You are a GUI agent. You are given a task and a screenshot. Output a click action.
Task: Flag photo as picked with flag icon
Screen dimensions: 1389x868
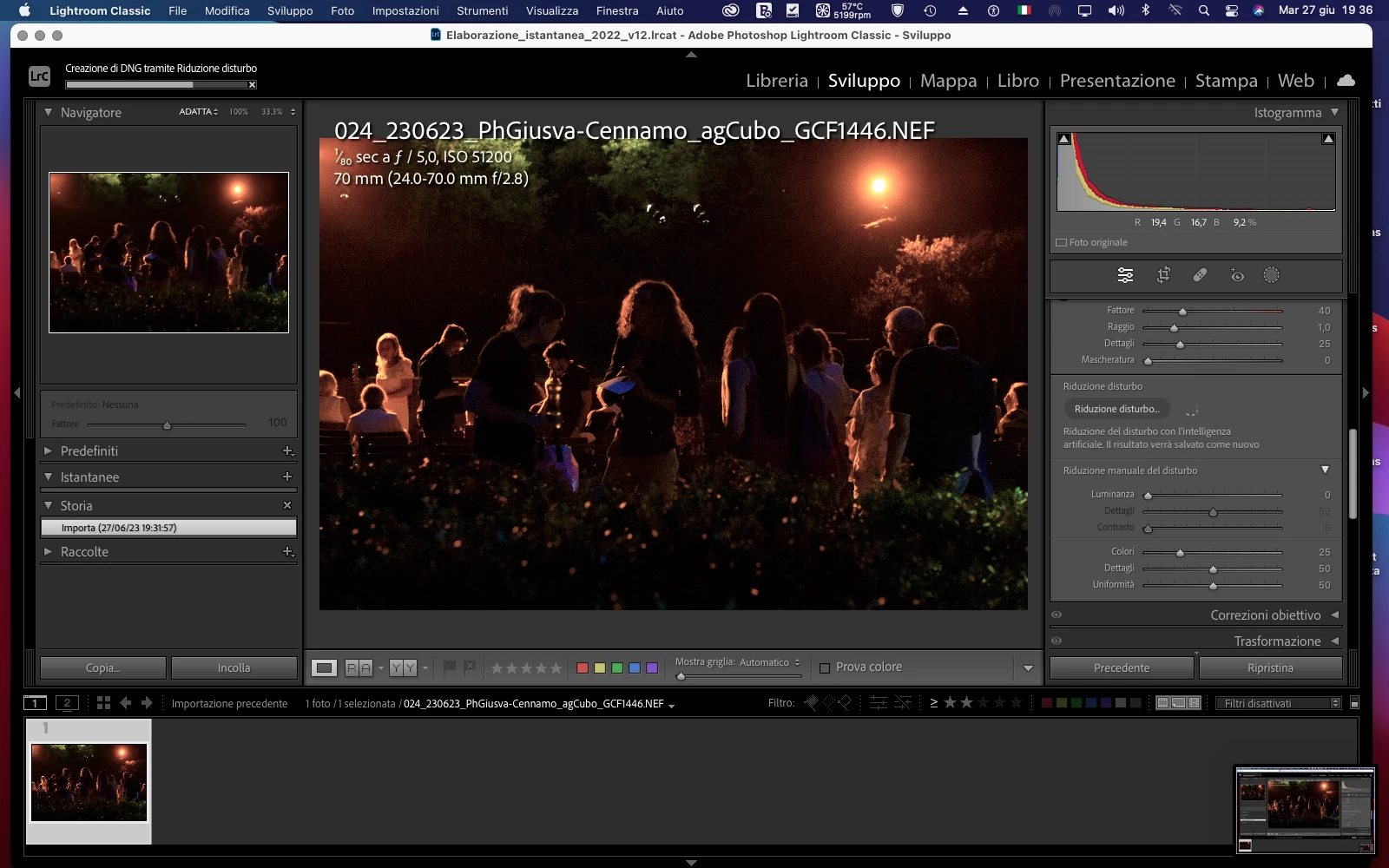450,667
